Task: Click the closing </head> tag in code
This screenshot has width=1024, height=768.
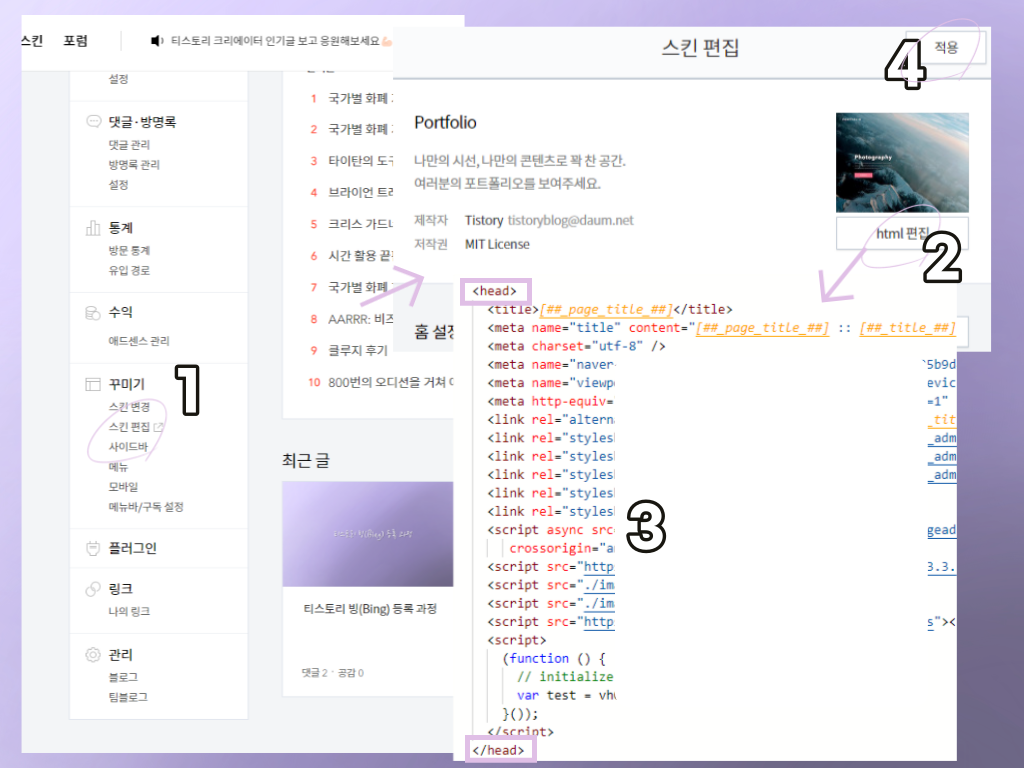Action: [498, 750]
